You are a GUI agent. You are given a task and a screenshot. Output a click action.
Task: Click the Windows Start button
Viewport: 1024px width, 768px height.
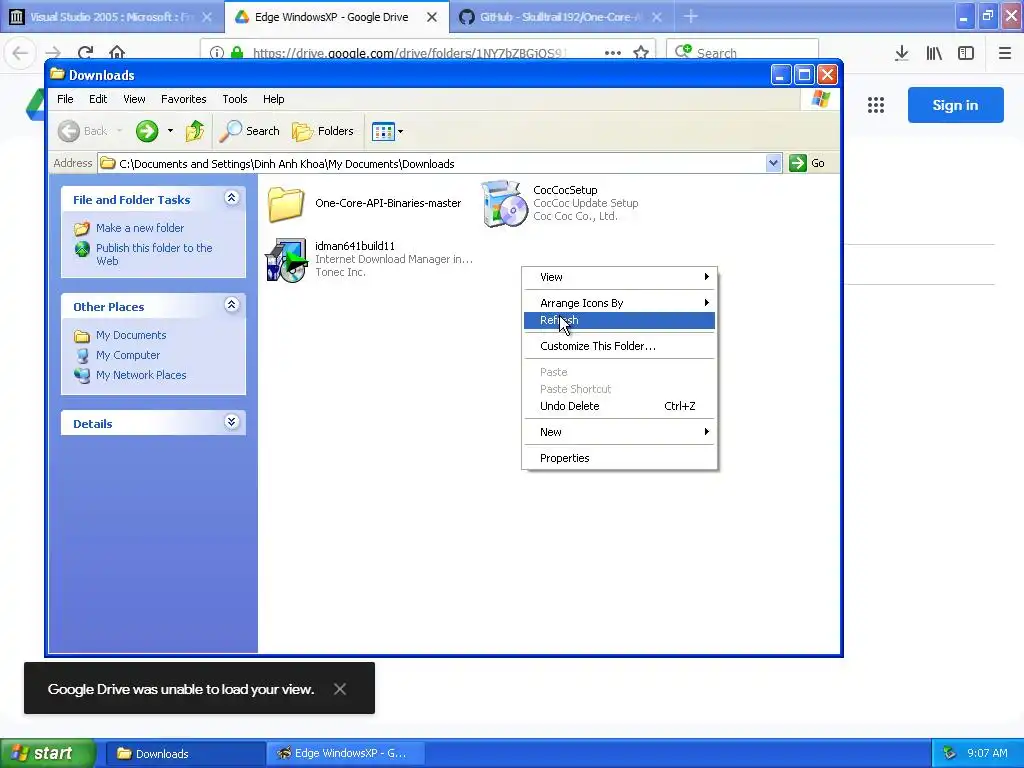48,754
